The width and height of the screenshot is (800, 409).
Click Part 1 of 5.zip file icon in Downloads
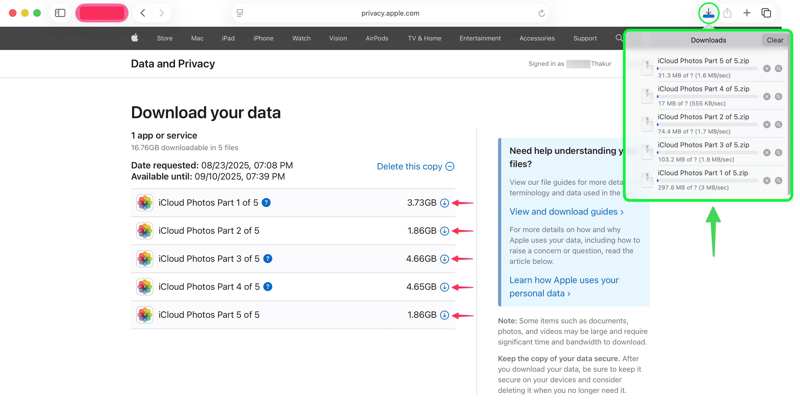(647, 179)
